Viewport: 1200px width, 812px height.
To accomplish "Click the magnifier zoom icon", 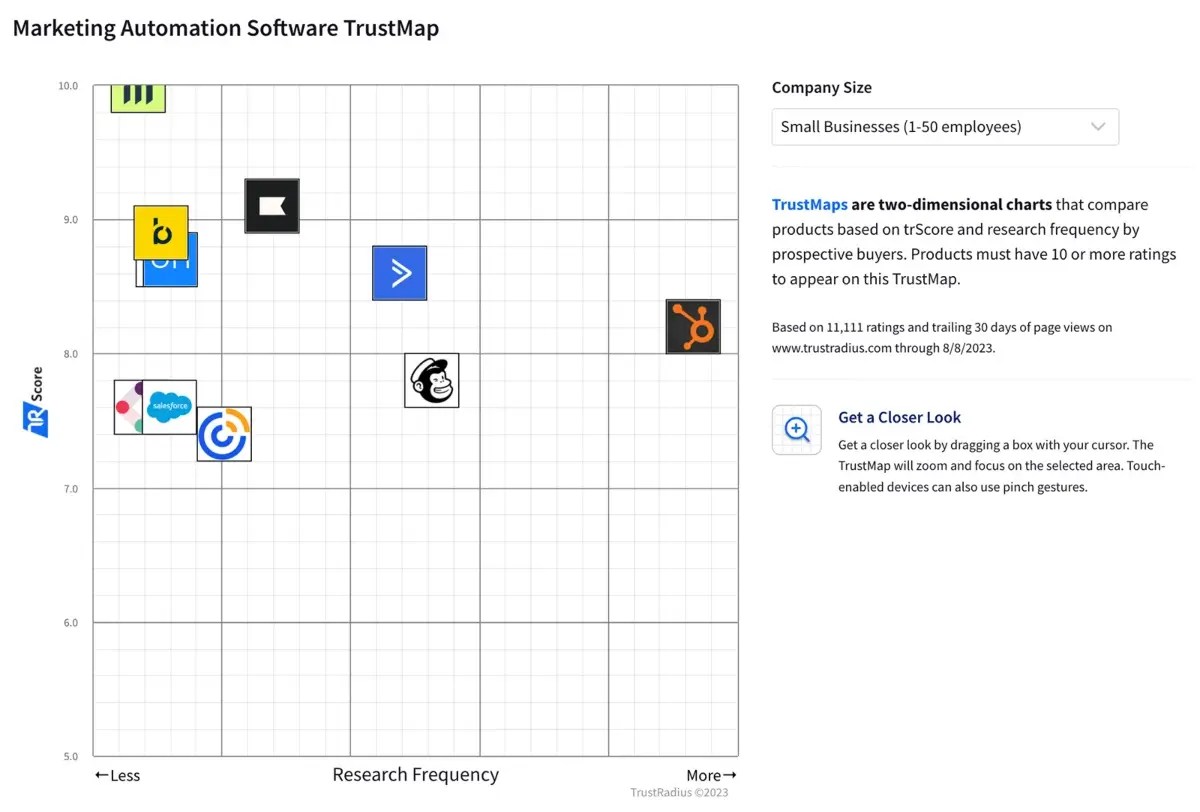I will pos(797,430).
